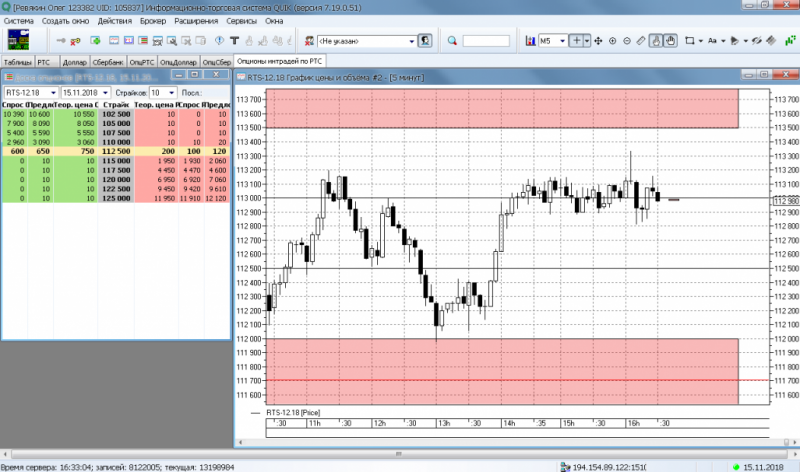Click the zoom out circle-minus icon

coord(627,41)
